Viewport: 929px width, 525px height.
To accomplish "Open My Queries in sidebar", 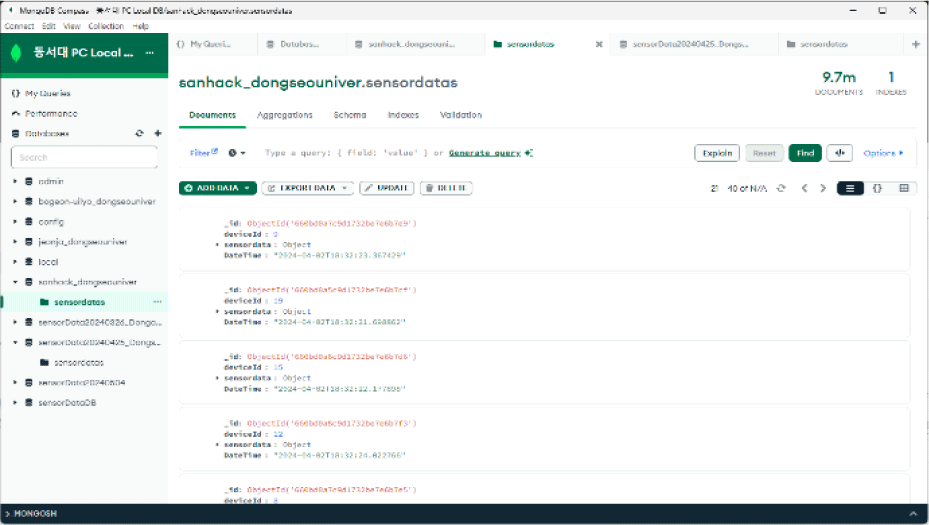I will (x=47, y=94).
